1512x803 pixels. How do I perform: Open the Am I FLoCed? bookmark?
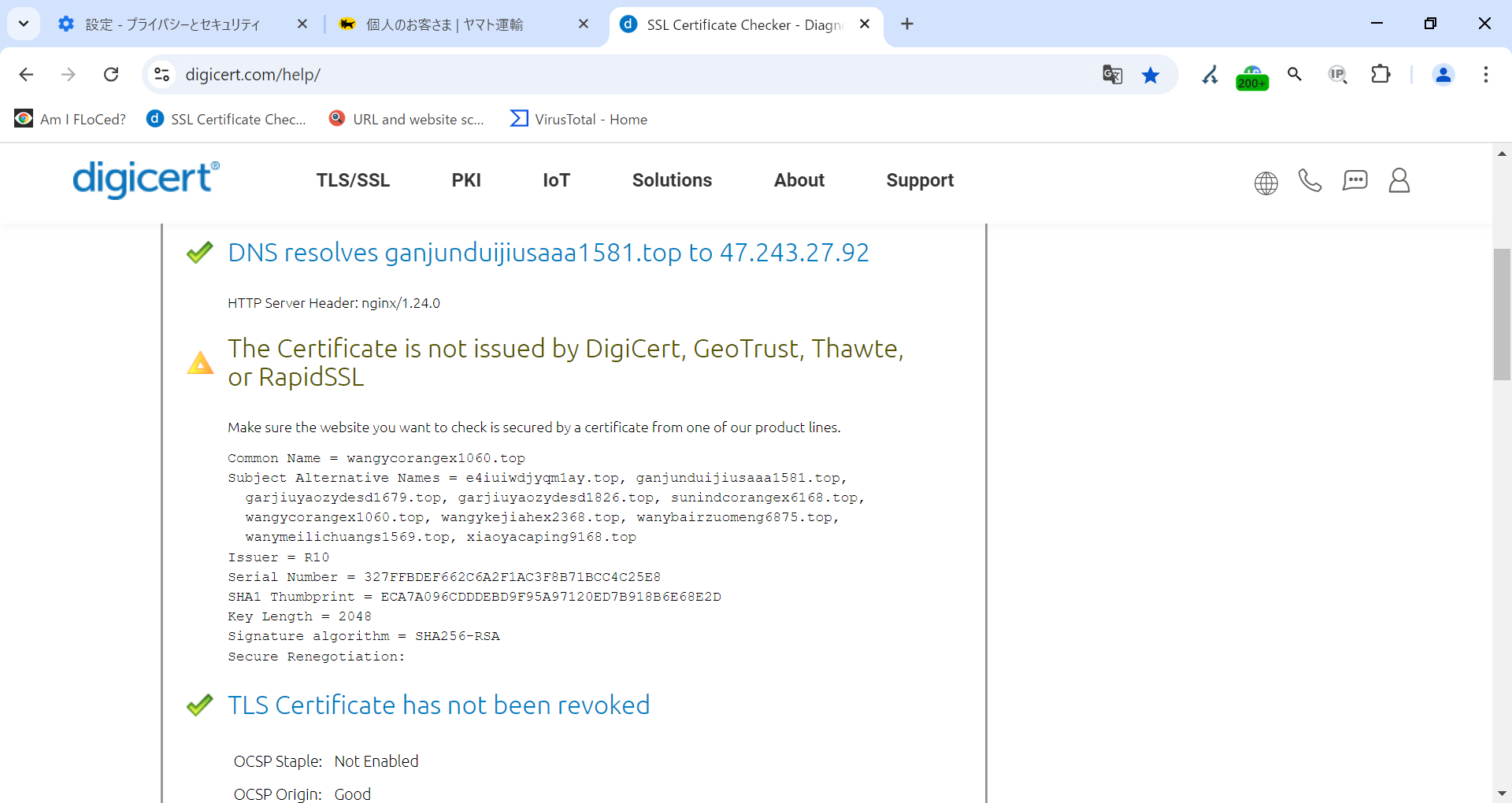tap(70, 119)
